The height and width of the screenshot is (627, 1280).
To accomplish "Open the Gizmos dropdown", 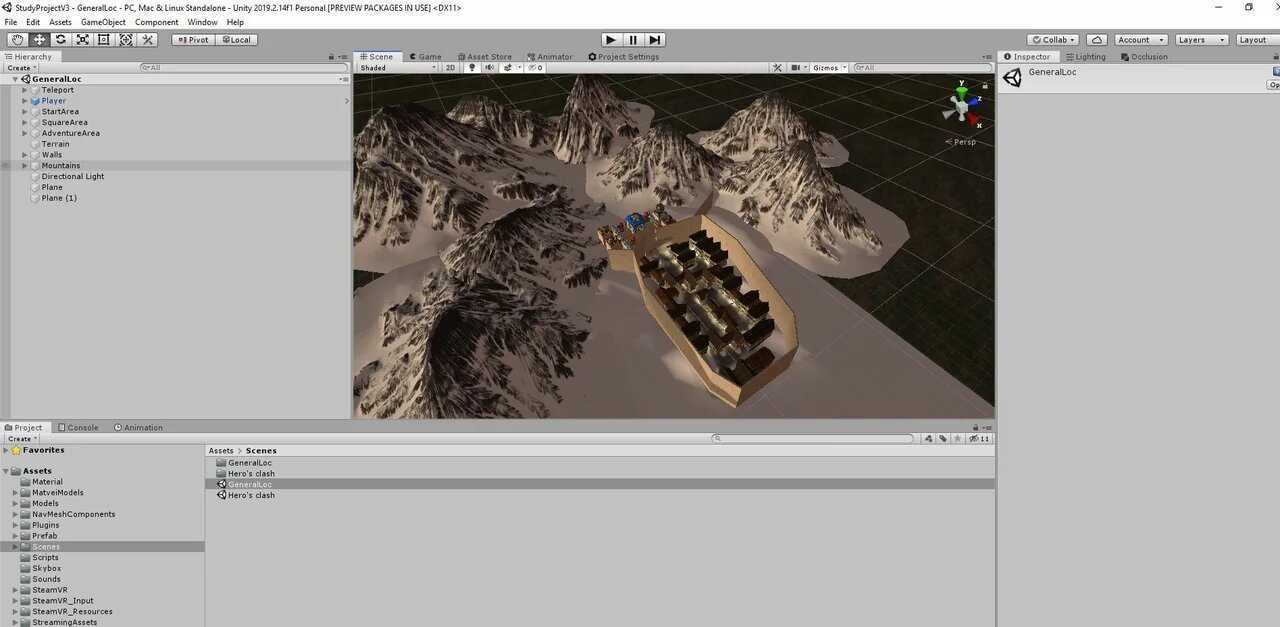I will point(829,68).
